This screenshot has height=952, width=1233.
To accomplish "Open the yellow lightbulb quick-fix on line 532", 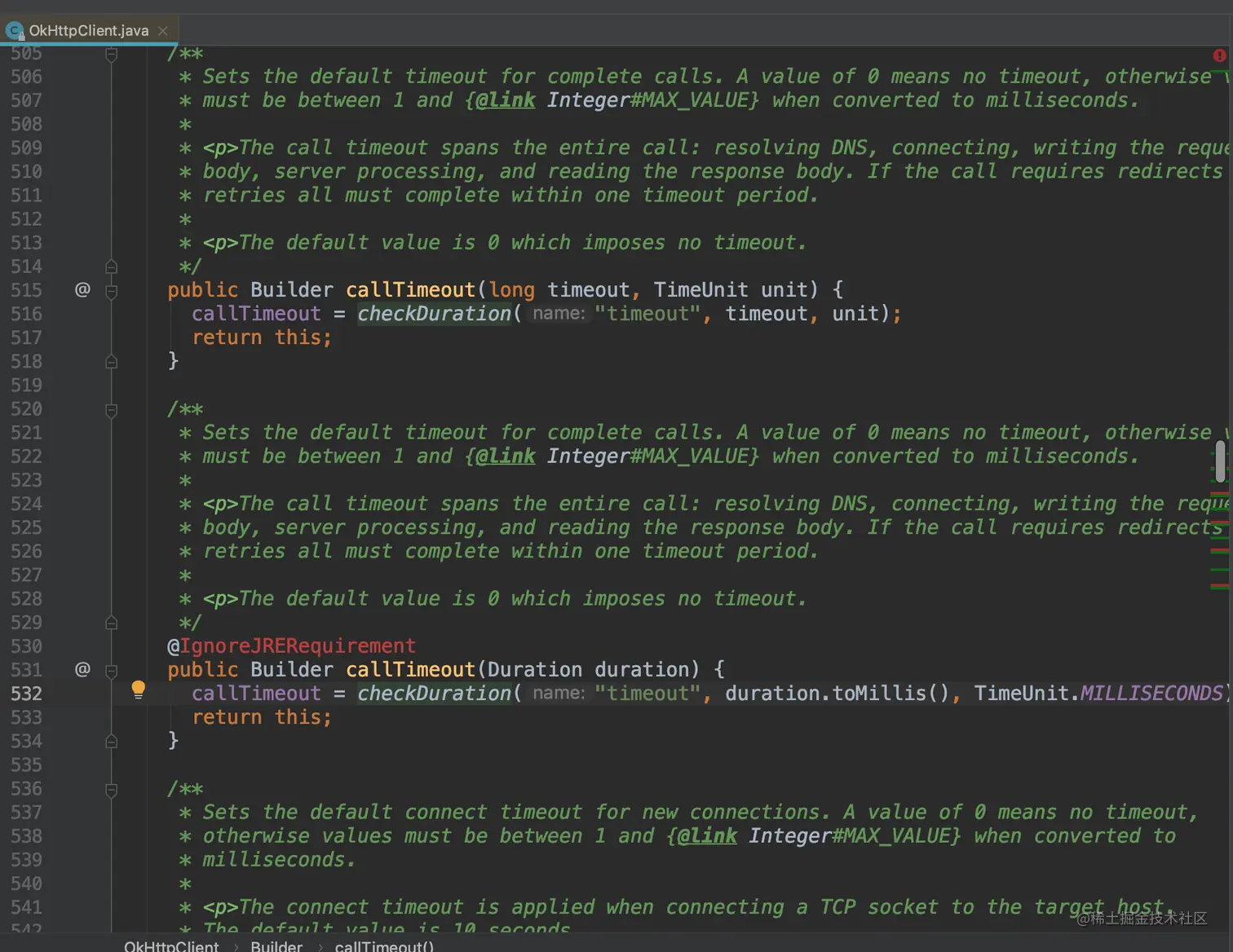I will click(x=139, y=690).
